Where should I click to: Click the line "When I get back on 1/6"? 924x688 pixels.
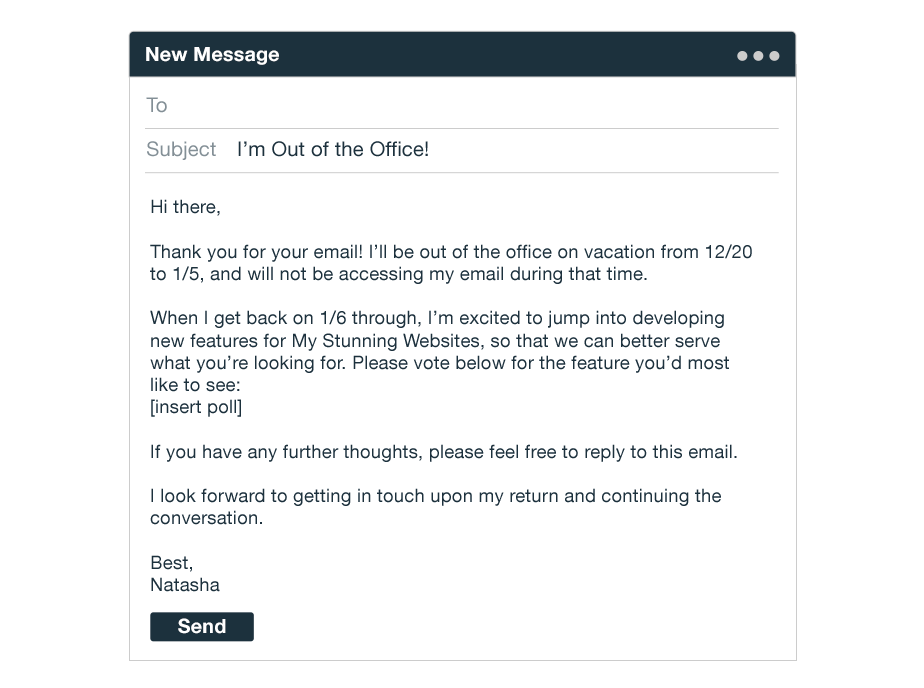point(437,318)
